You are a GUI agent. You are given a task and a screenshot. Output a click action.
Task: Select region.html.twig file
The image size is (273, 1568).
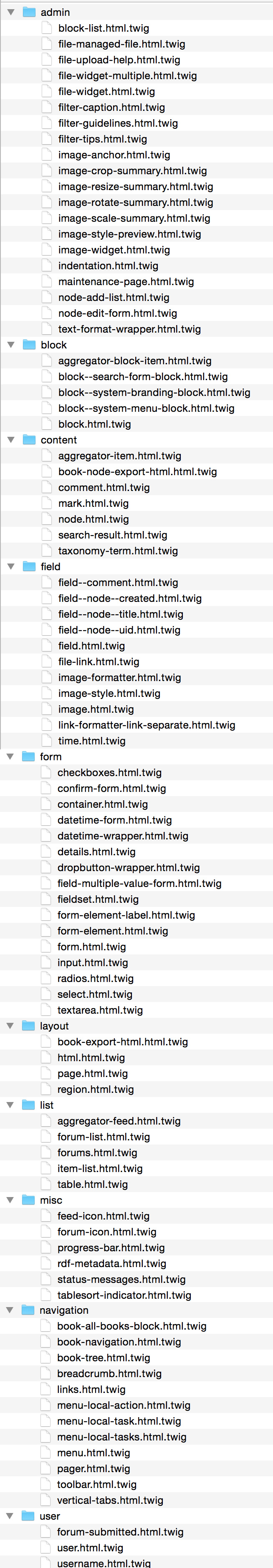point(96,1089)
